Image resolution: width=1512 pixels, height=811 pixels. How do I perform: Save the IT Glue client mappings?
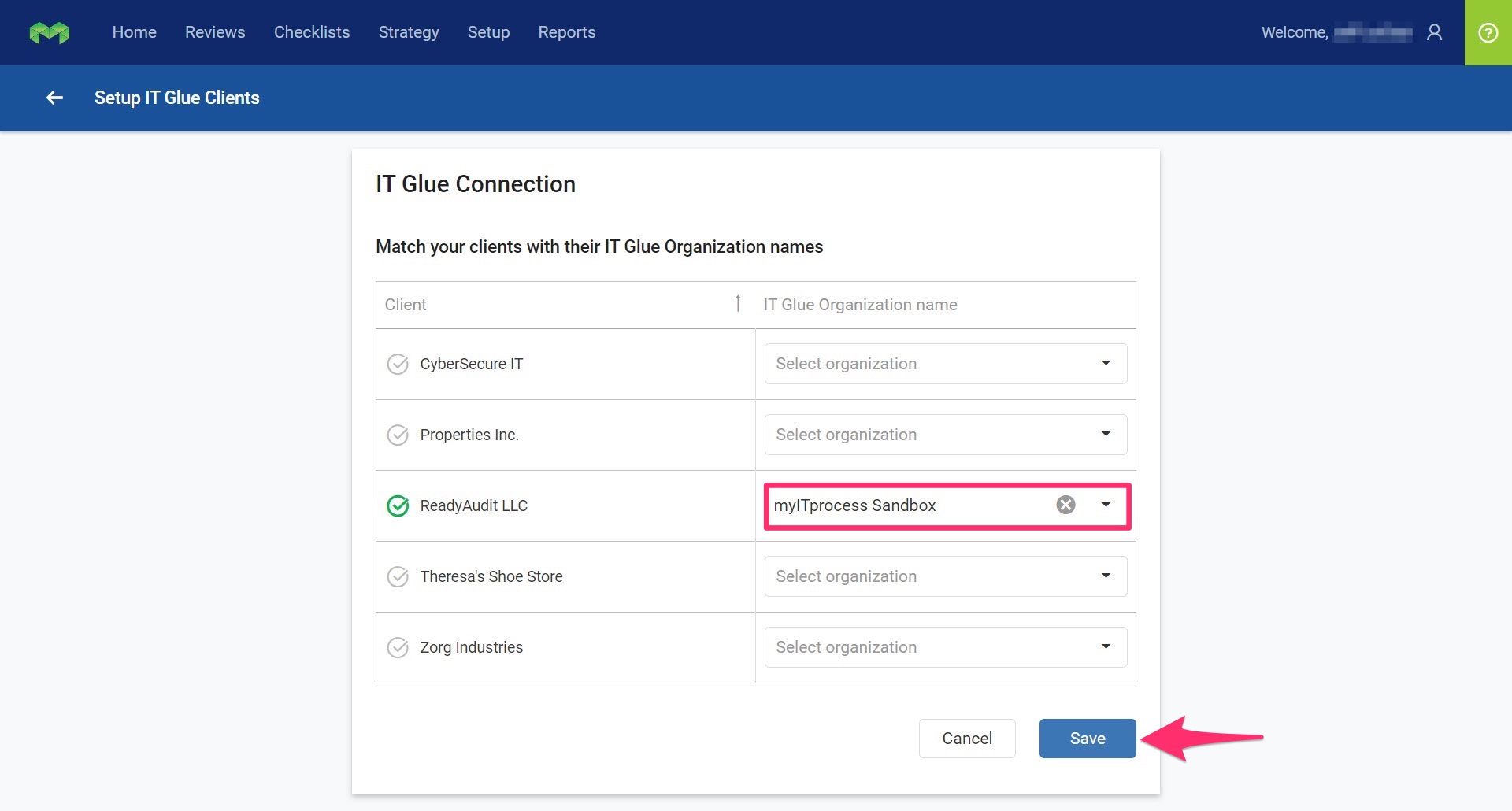1087,739
